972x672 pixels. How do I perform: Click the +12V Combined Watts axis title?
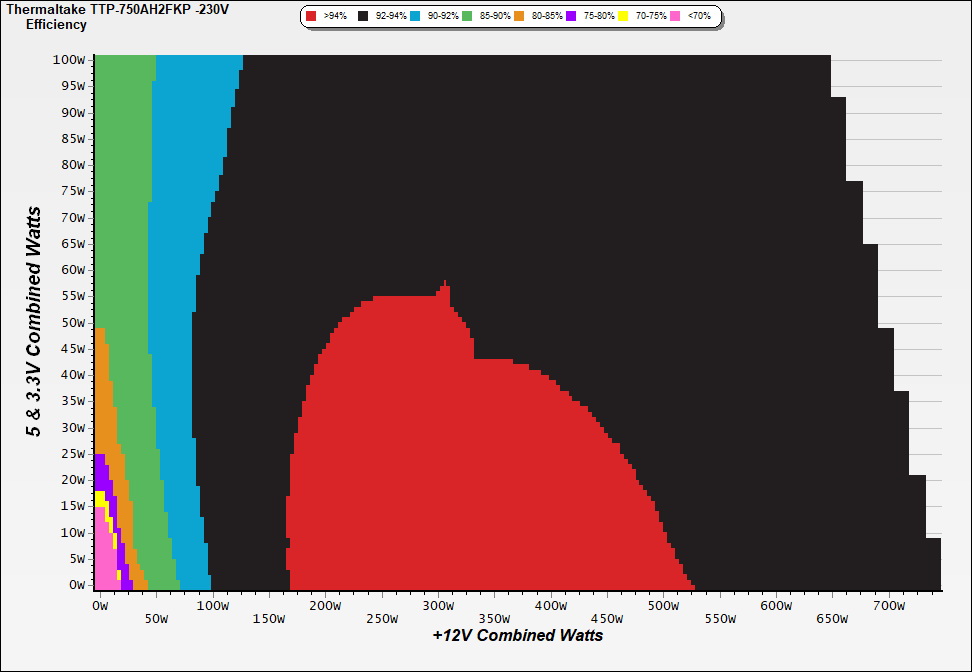(x=517, y=635)
